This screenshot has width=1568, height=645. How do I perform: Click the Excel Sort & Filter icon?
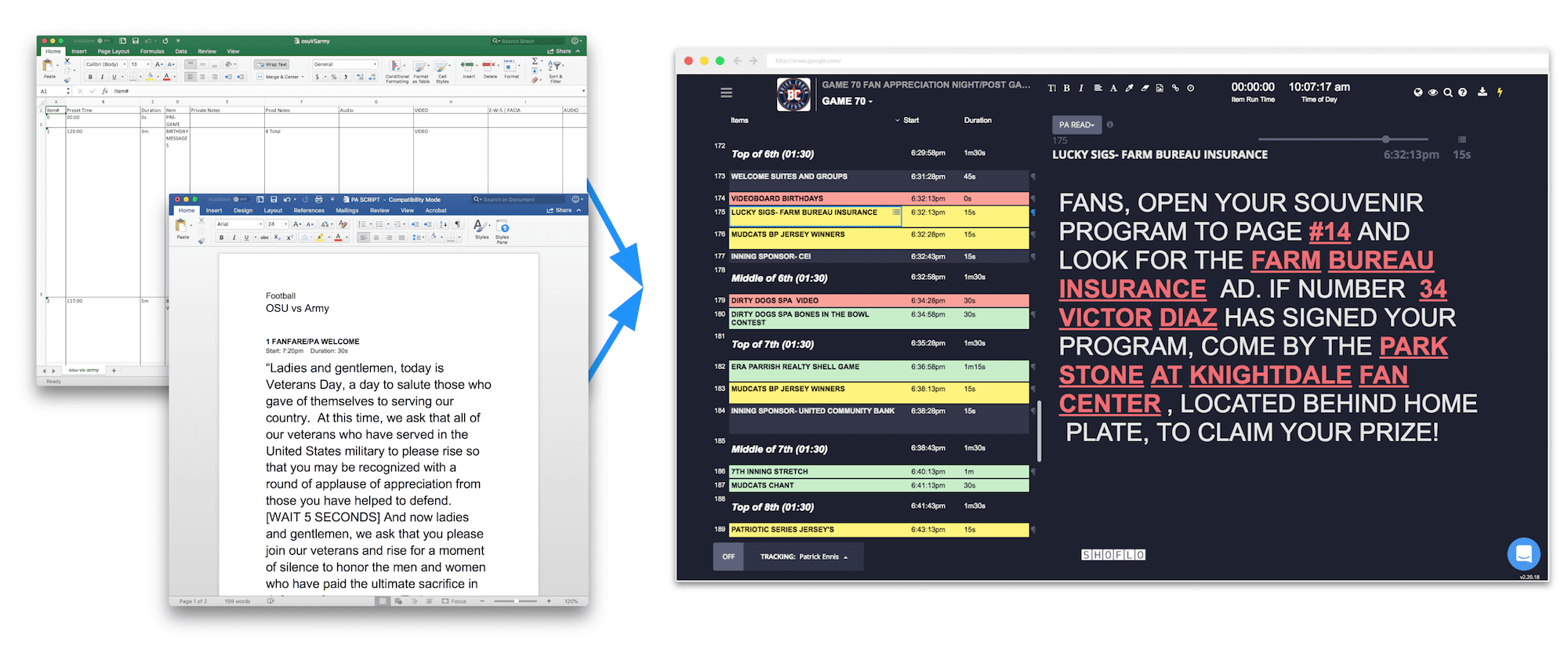[x=555, y=71]
